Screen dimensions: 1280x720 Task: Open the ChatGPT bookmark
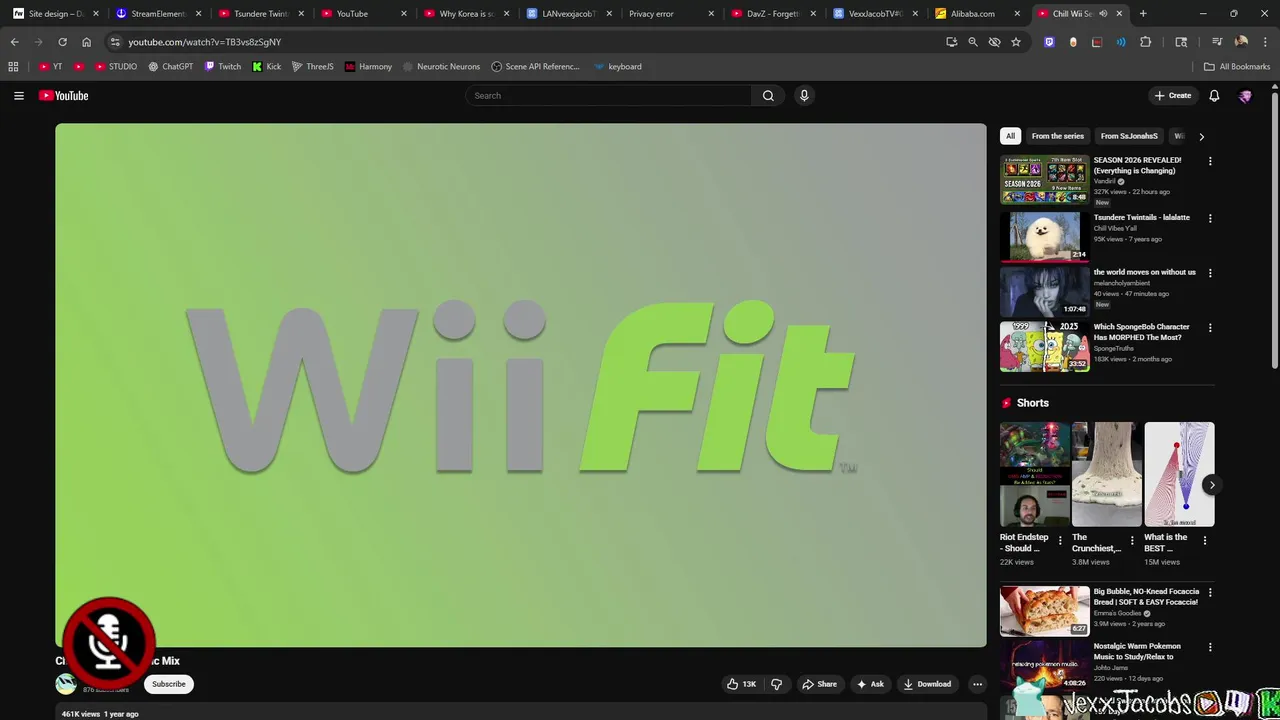171,67
